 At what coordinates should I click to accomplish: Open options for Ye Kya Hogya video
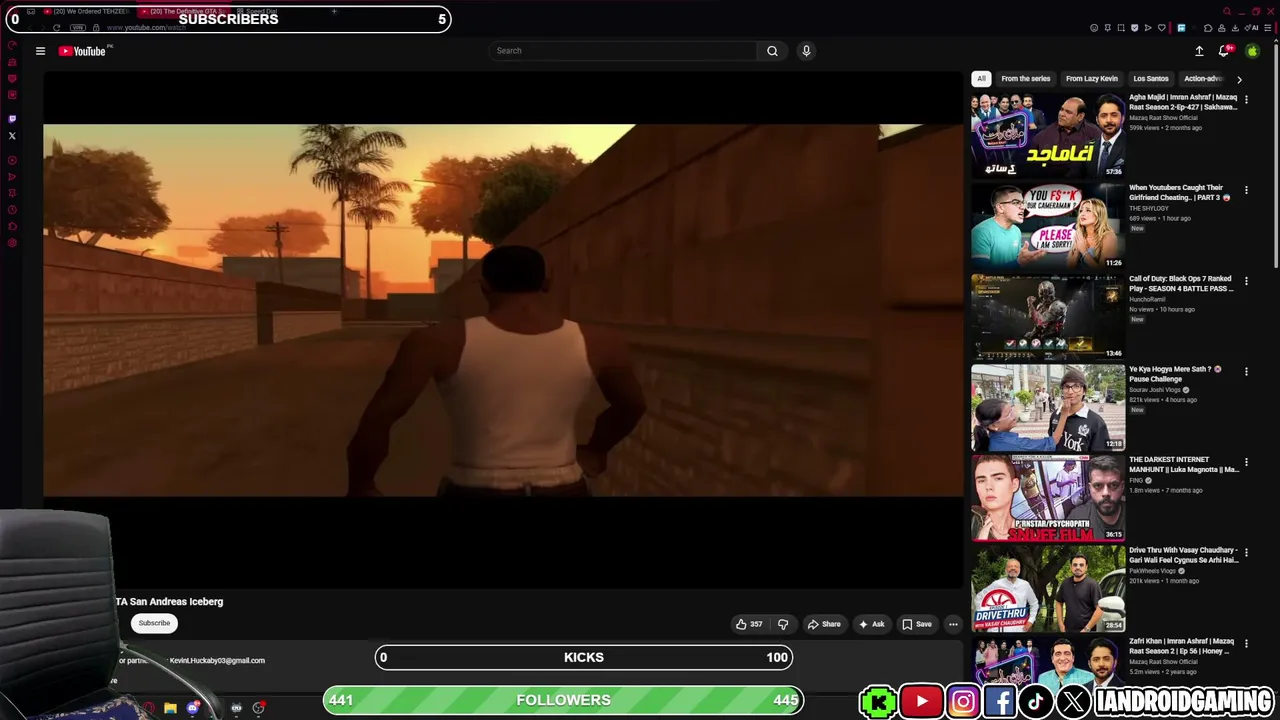click(1246, 372)
